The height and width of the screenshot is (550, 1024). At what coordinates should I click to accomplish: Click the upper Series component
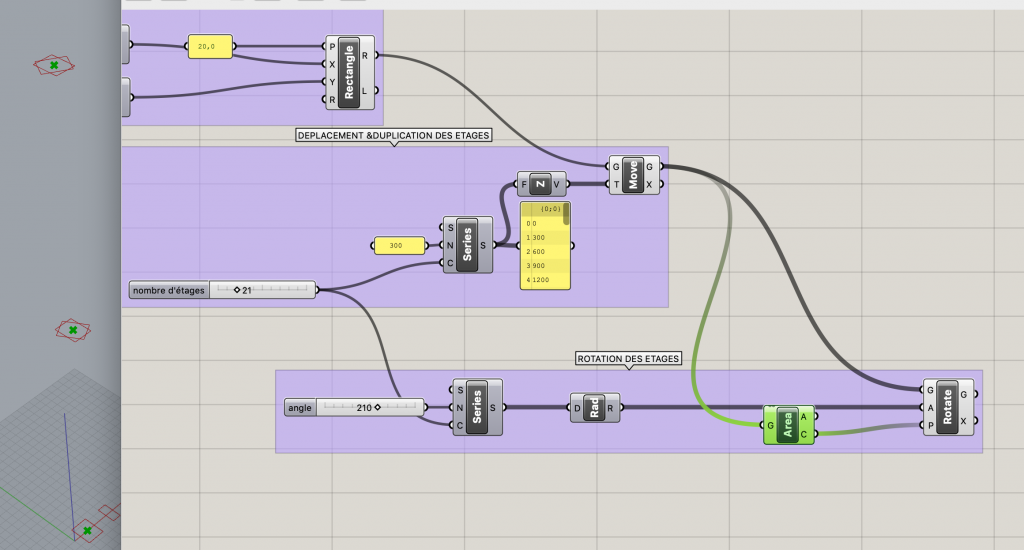(x=467, y=244)
